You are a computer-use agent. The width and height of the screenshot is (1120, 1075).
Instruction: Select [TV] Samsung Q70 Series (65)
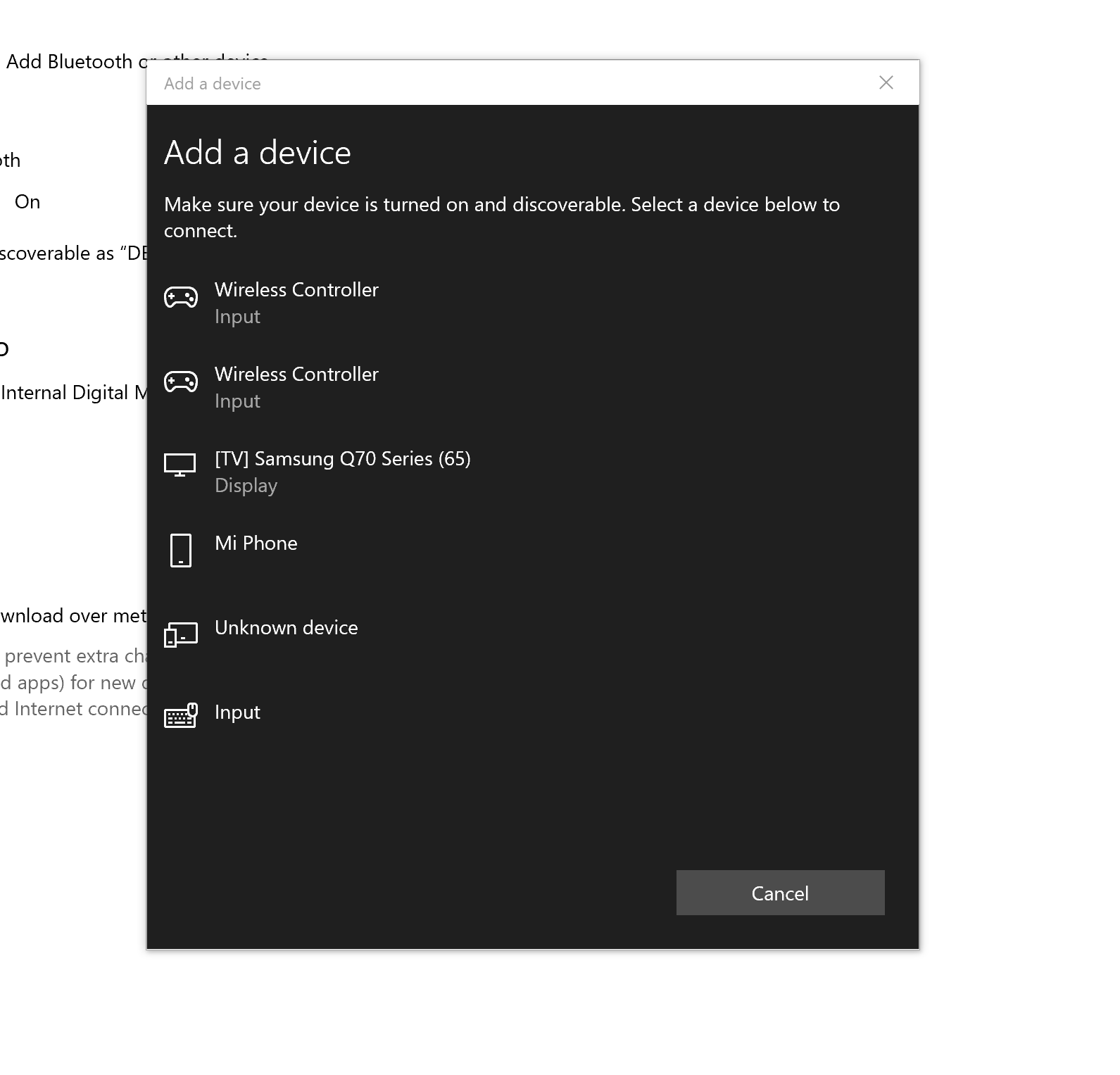point(532,472)
